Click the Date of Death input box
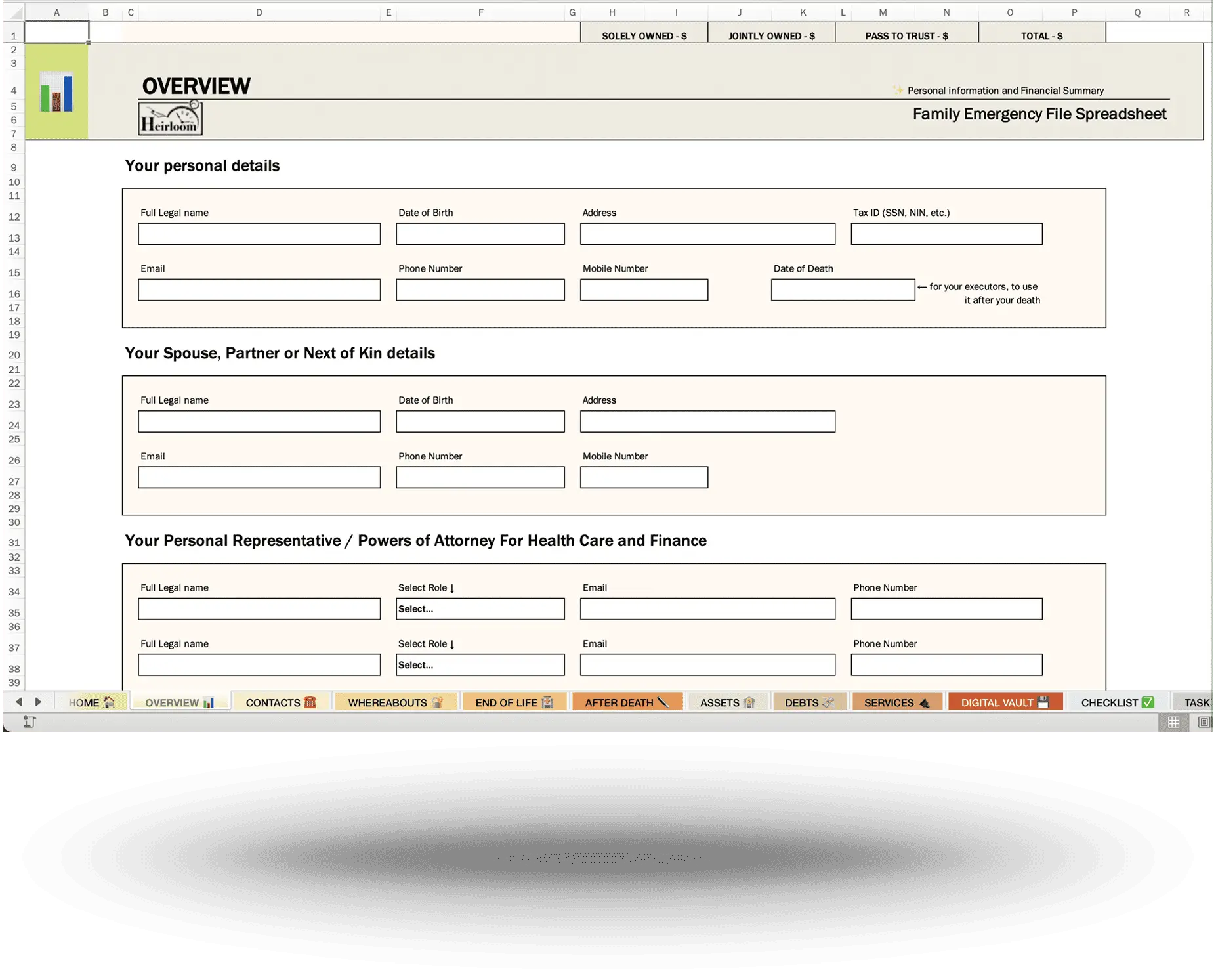This screenshot has width=1216, height=980. tap(843, 289)
